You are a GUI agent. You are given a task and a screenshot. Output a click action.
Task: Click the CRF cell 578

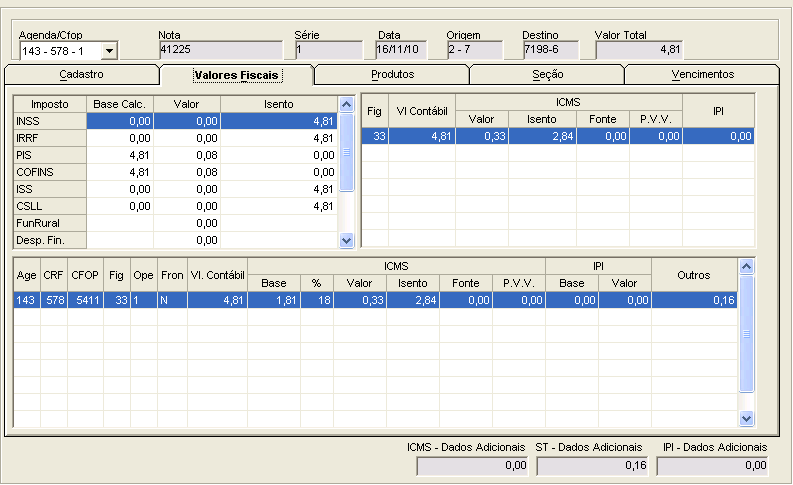[54, 300]
